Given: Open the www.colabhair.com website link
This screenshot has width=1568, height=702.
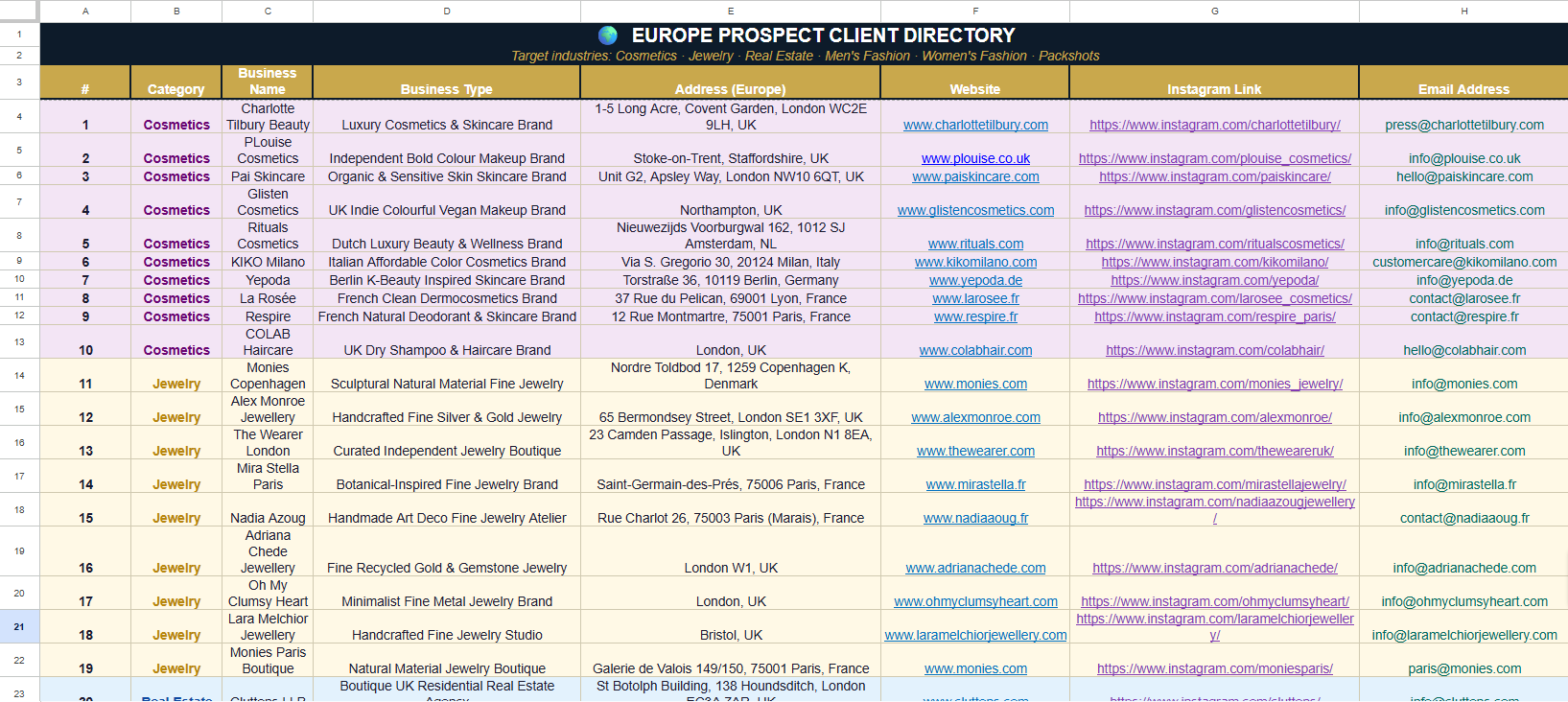Looking at the screenshot, I should coord(975,350).
